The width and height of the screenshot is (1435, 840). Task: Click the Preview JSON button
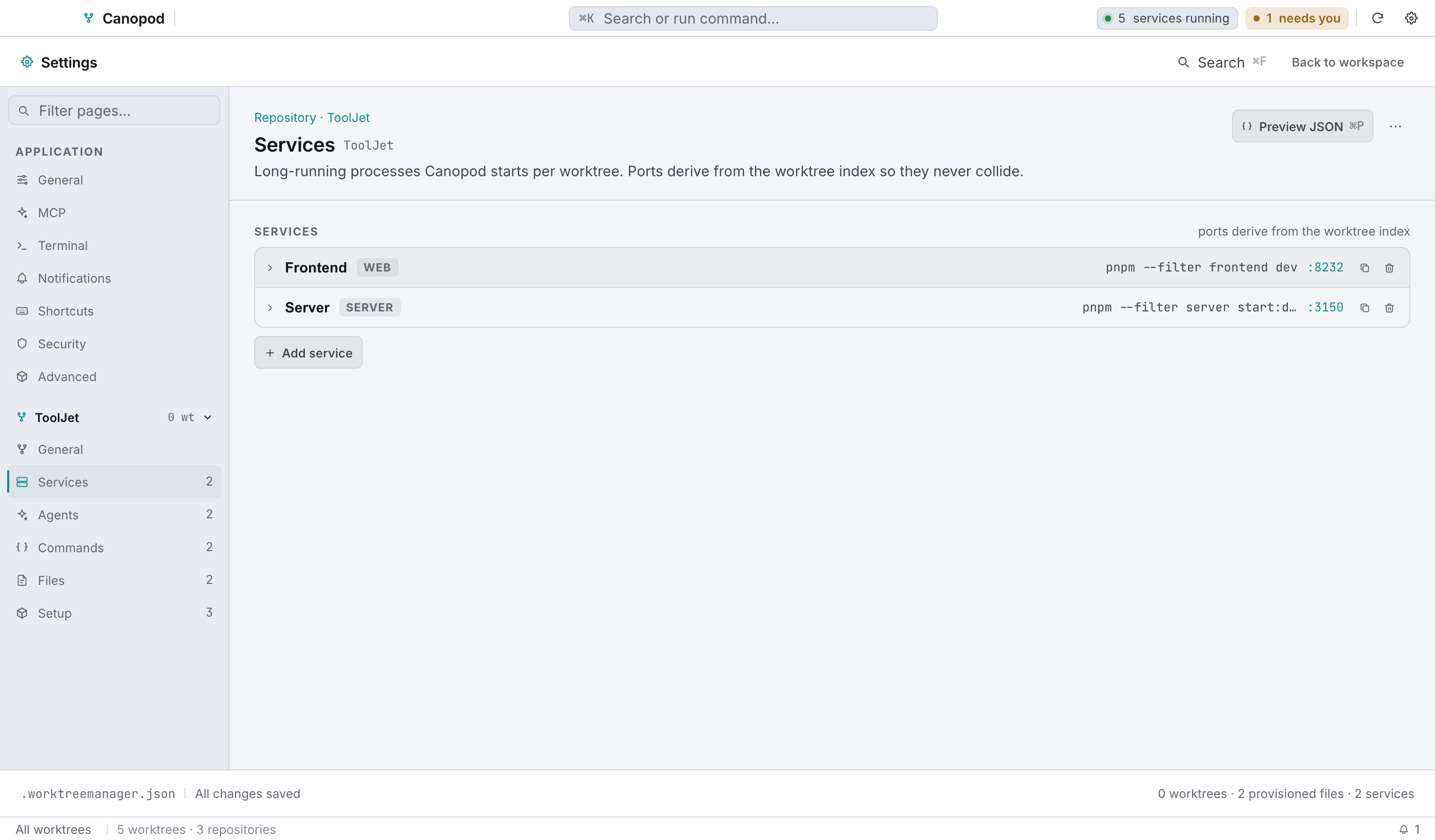click(1302, 127)
